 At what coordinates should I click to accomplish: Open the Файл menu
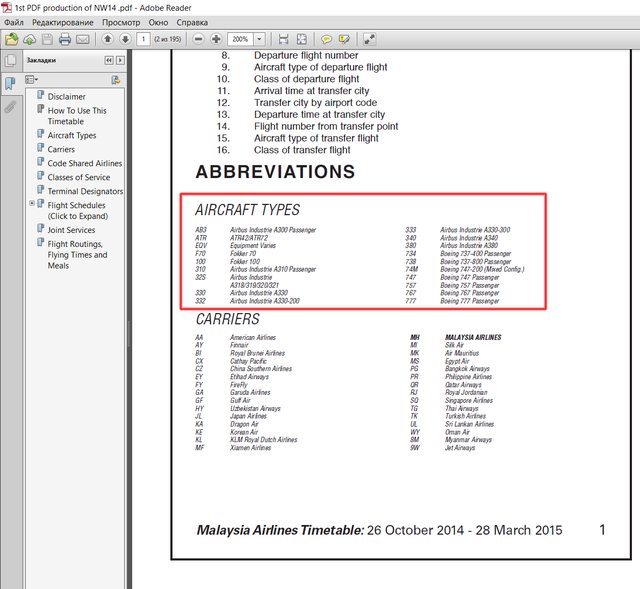click(x=14, y=22)
